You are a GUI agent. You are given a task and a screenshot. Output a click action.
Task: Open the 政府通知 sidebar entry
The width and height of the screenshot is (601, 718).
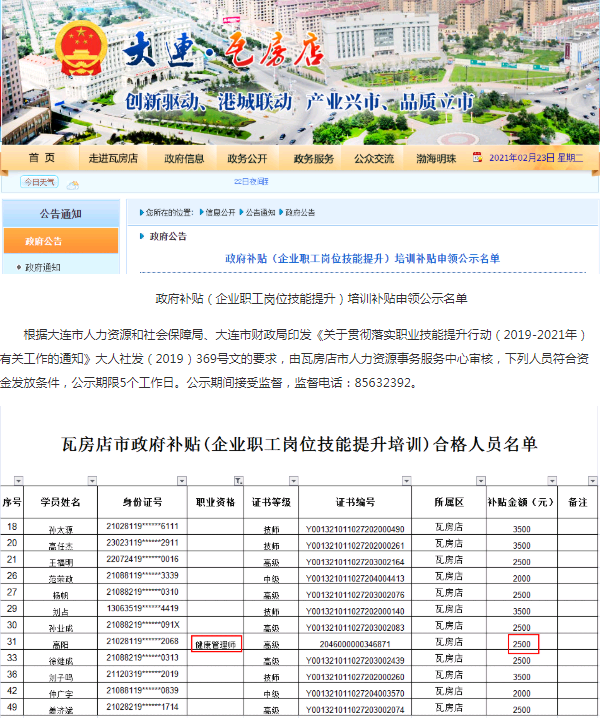click(x=43, y=267)
